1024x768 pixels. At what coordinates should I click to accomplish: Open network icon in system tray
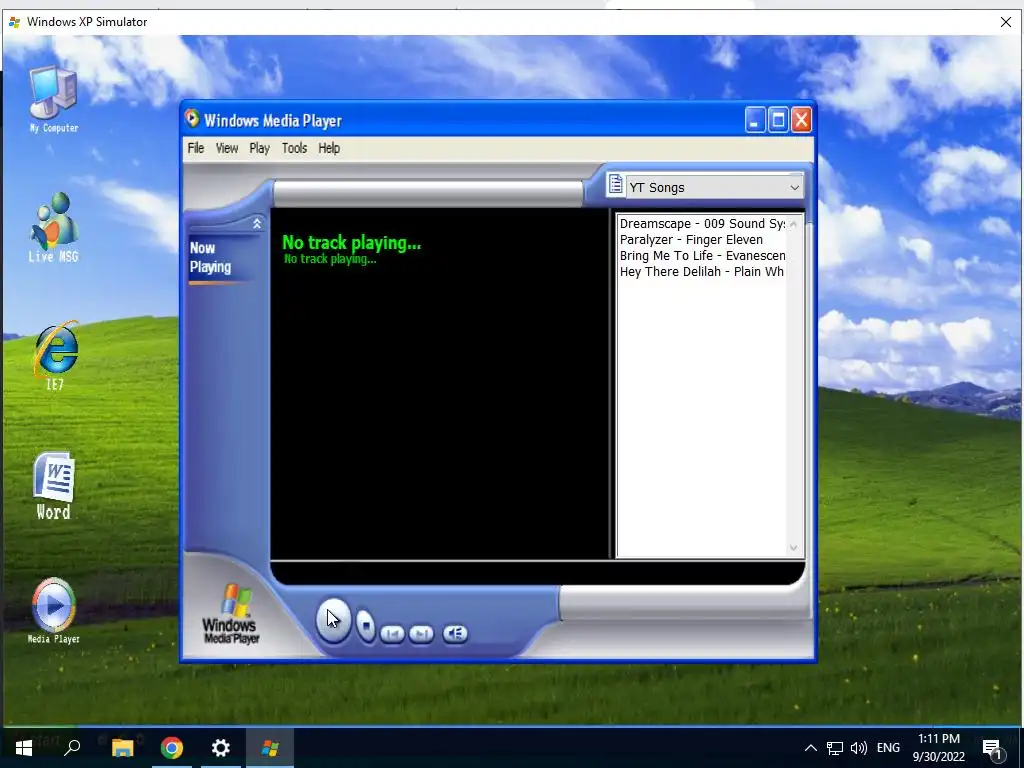click(x=835, y=748)
